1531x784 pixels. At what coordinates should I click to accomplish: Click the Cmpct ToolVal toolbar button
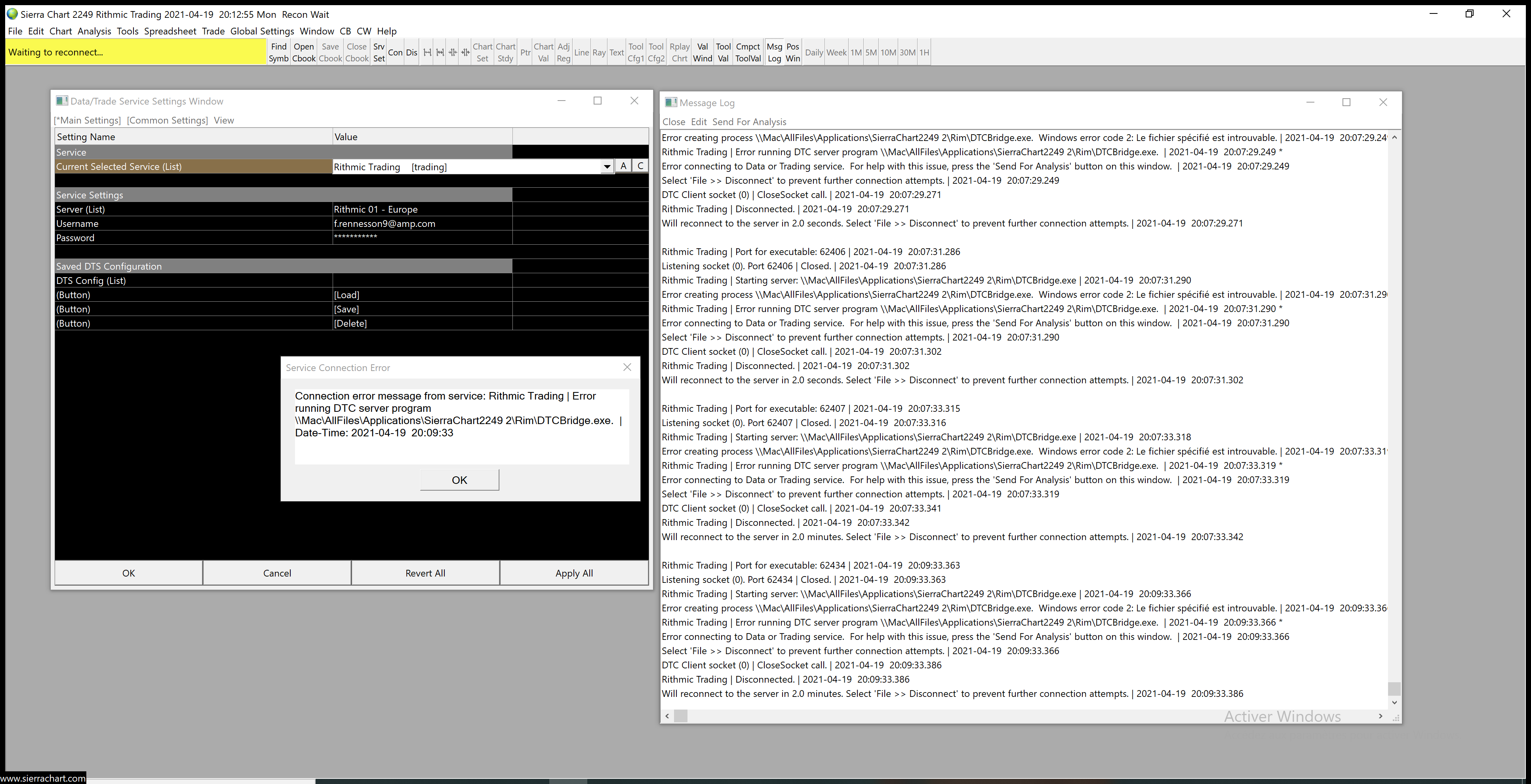pyautogui.click(x=748, y=52)
